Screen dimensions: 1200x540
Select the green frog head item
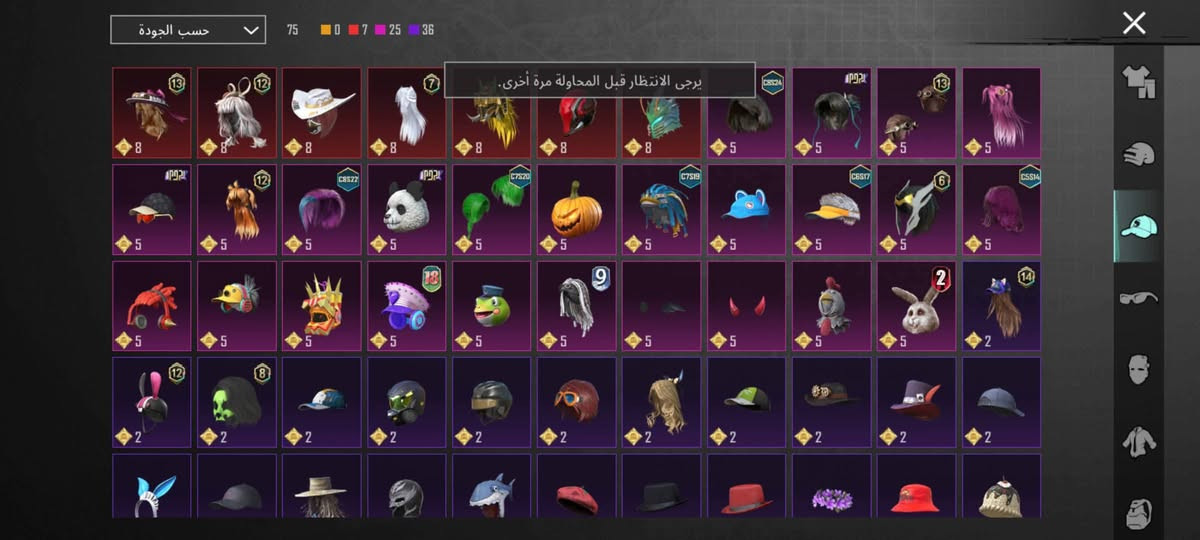[x=492, y=306]
